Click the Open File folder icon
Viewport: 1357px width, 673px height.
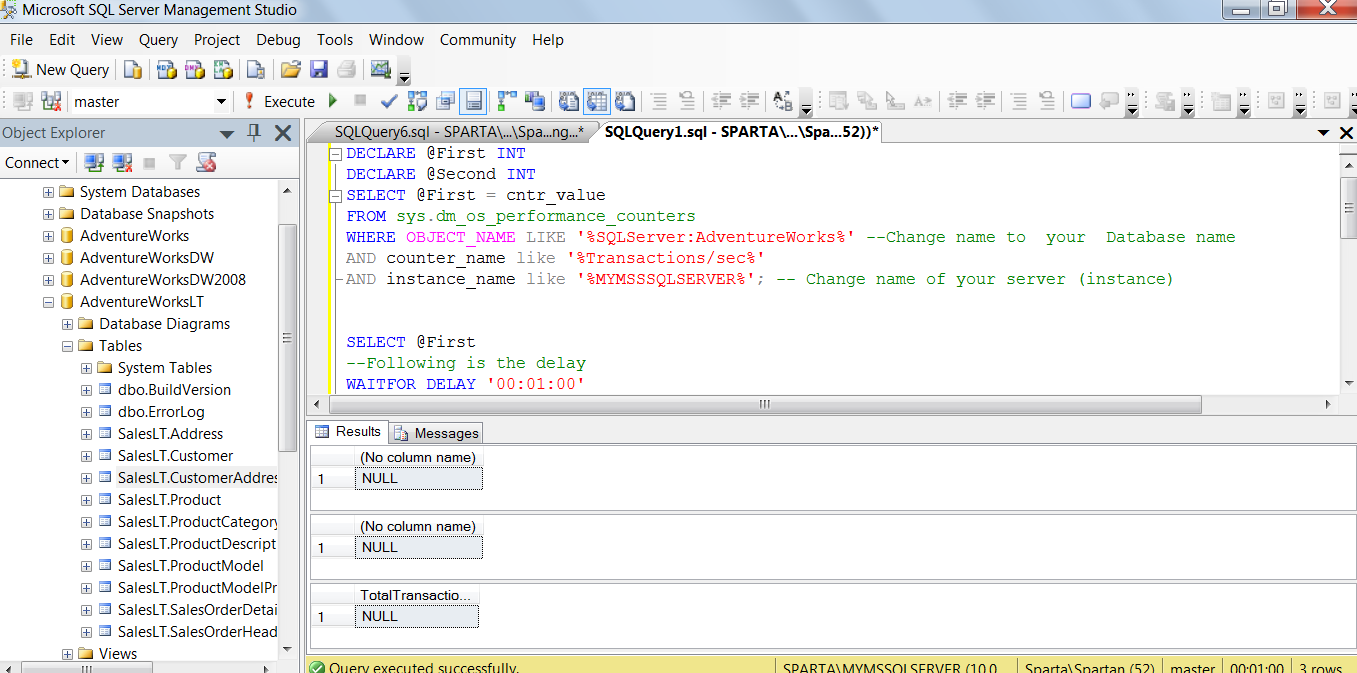[291, 69]
